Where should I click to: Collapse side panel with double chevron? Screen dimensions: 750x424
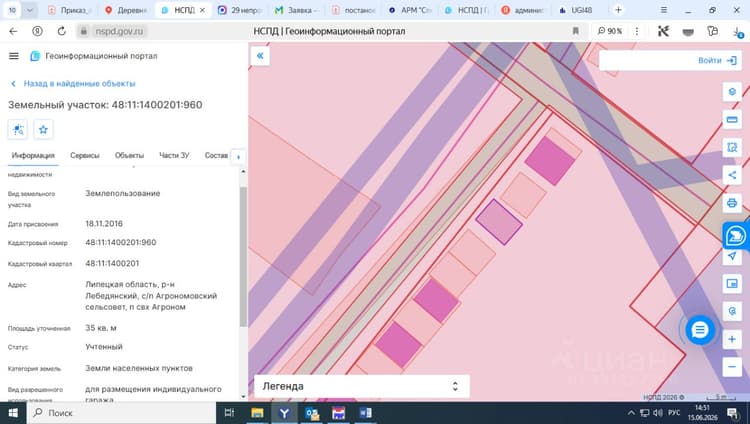click(x=260, y=56)
